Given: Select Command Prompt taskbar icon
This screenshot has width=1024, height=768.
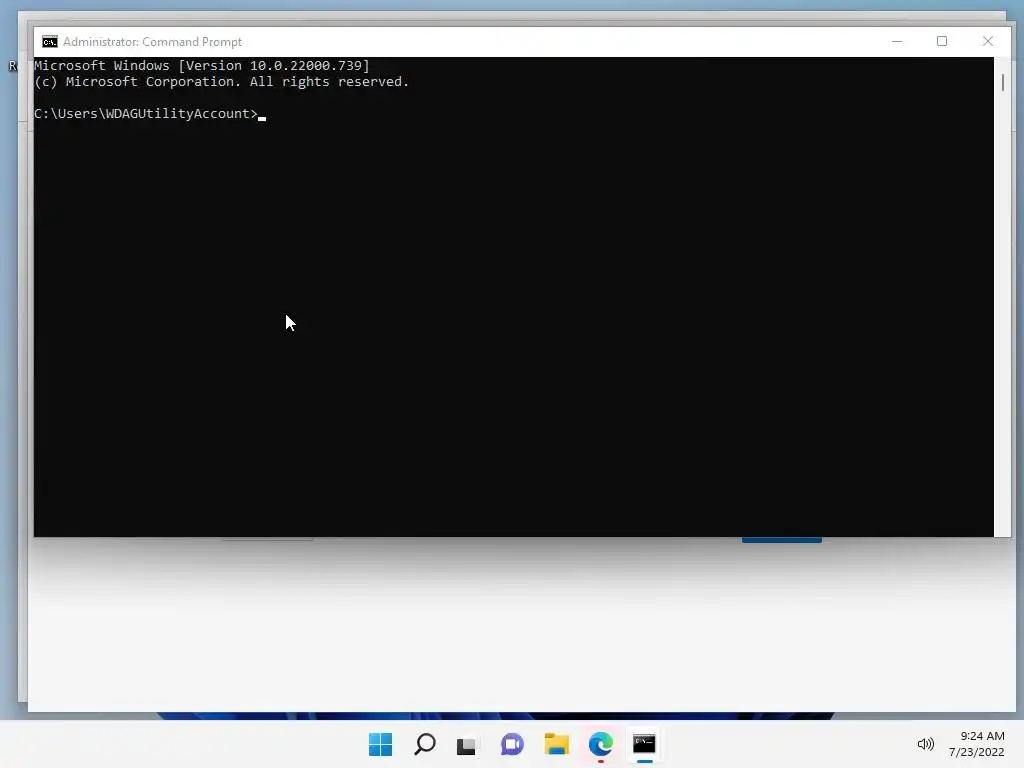Looking at the screenshot, I should 644,743.
